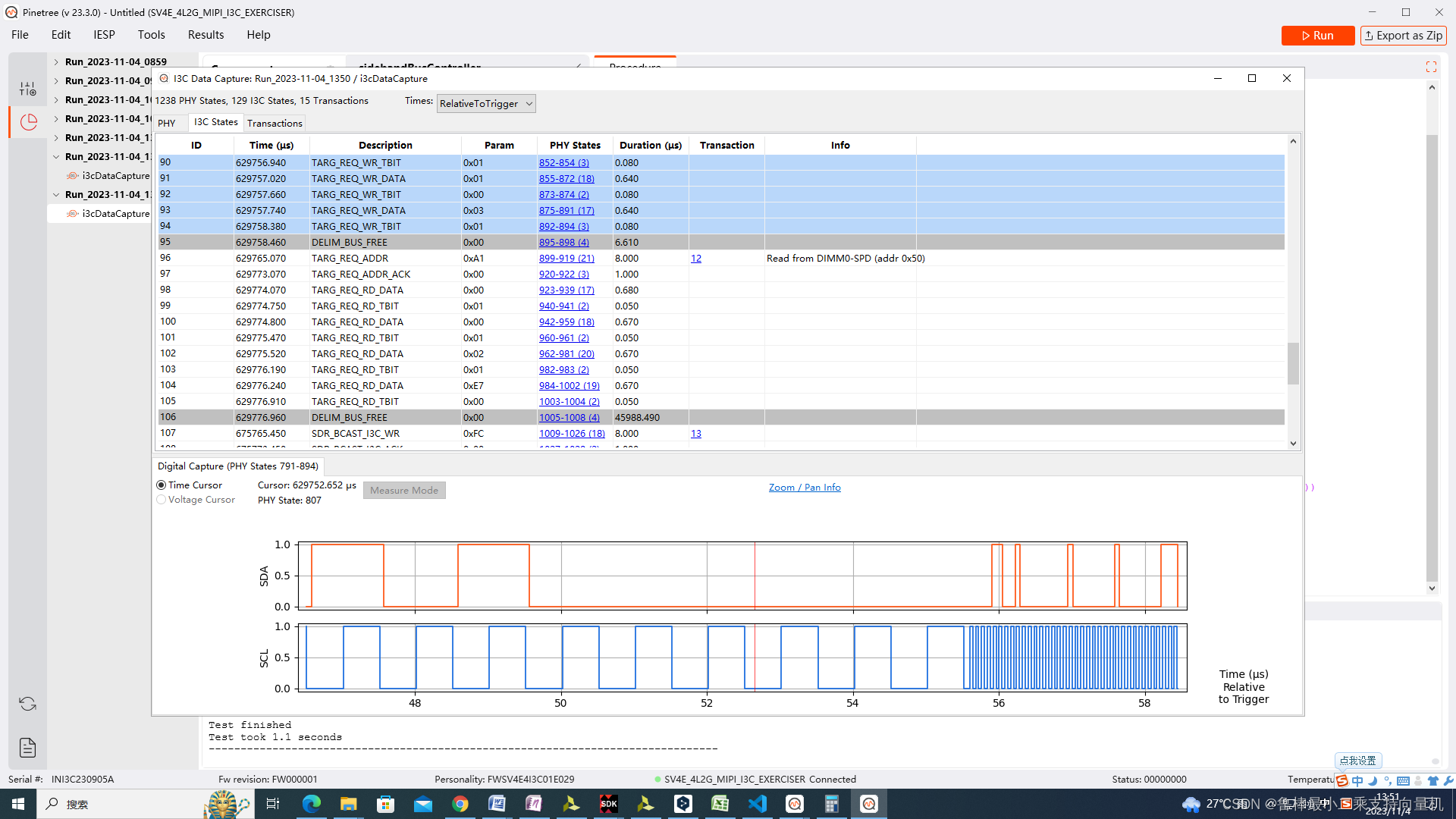Select the Time Cursor radio button

[x=162, y=485]
